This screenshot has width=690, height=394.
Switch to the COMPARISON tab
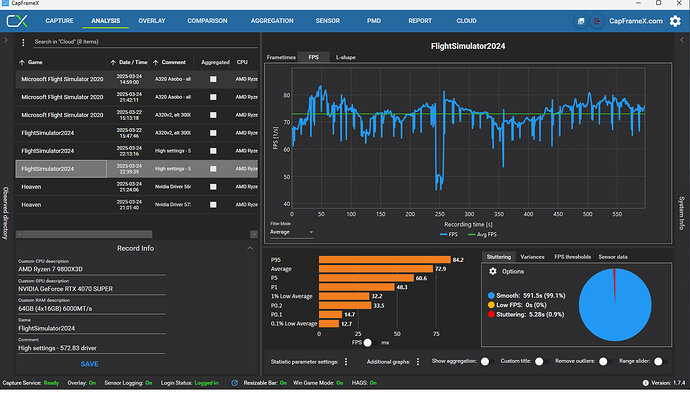(207, 21)
